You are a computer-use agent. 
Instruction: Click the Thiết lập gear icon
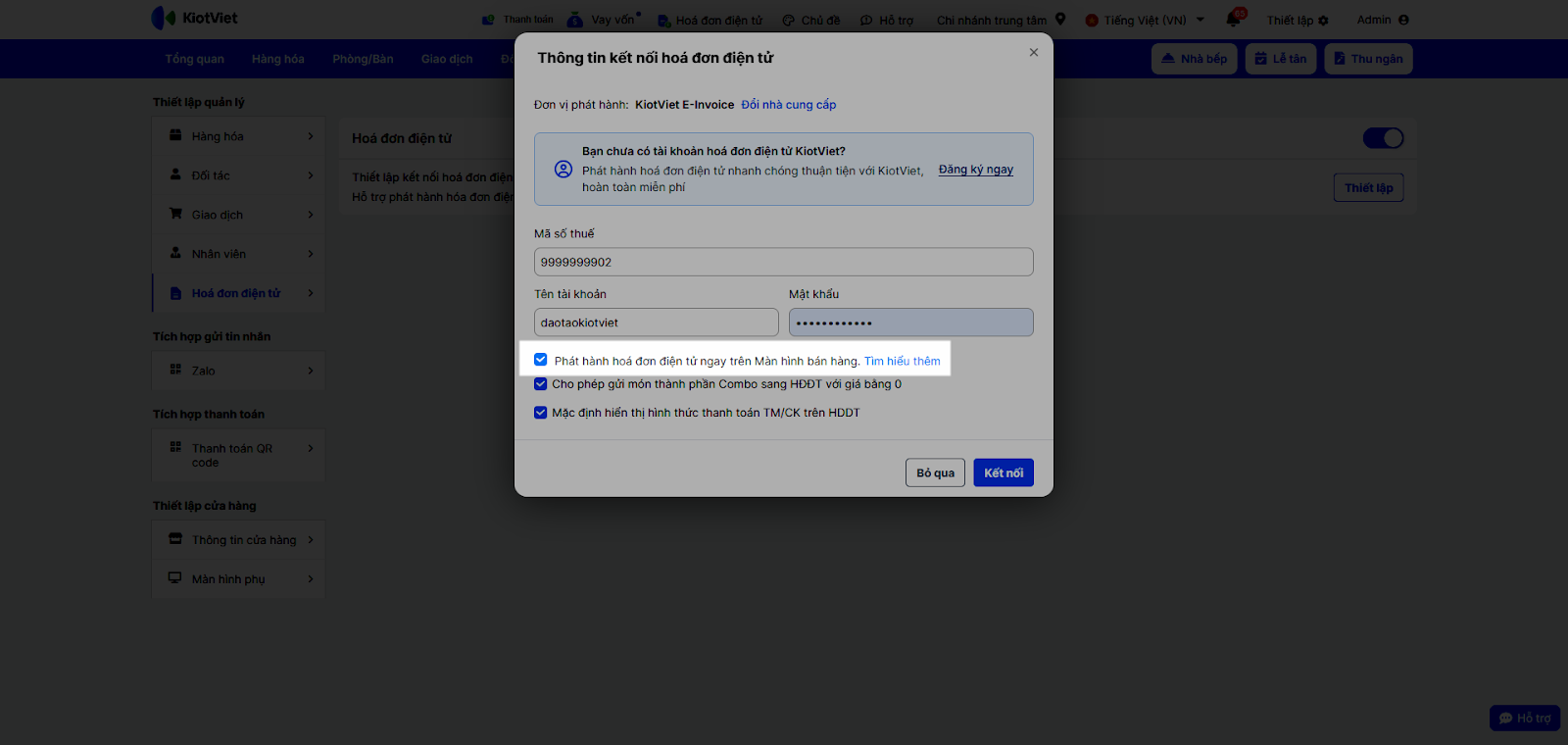pyautogui.click(x=1324, y=21)
